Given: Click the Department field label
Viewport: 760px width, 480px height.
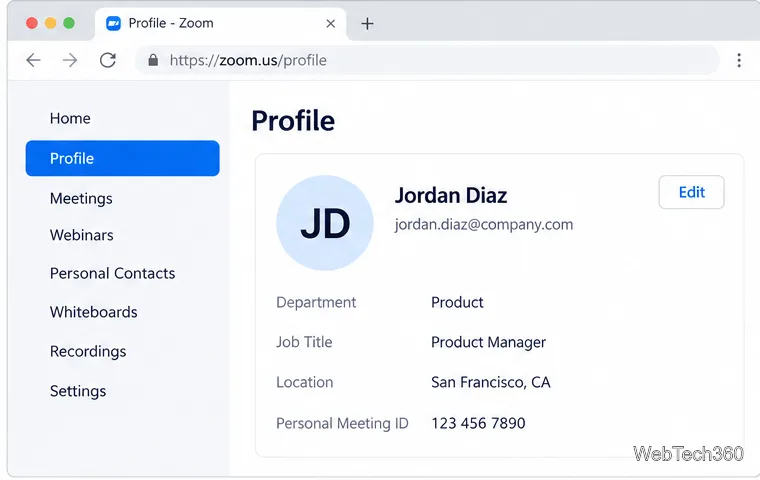Looking at the screenshot, I should [x=316, y=303].
